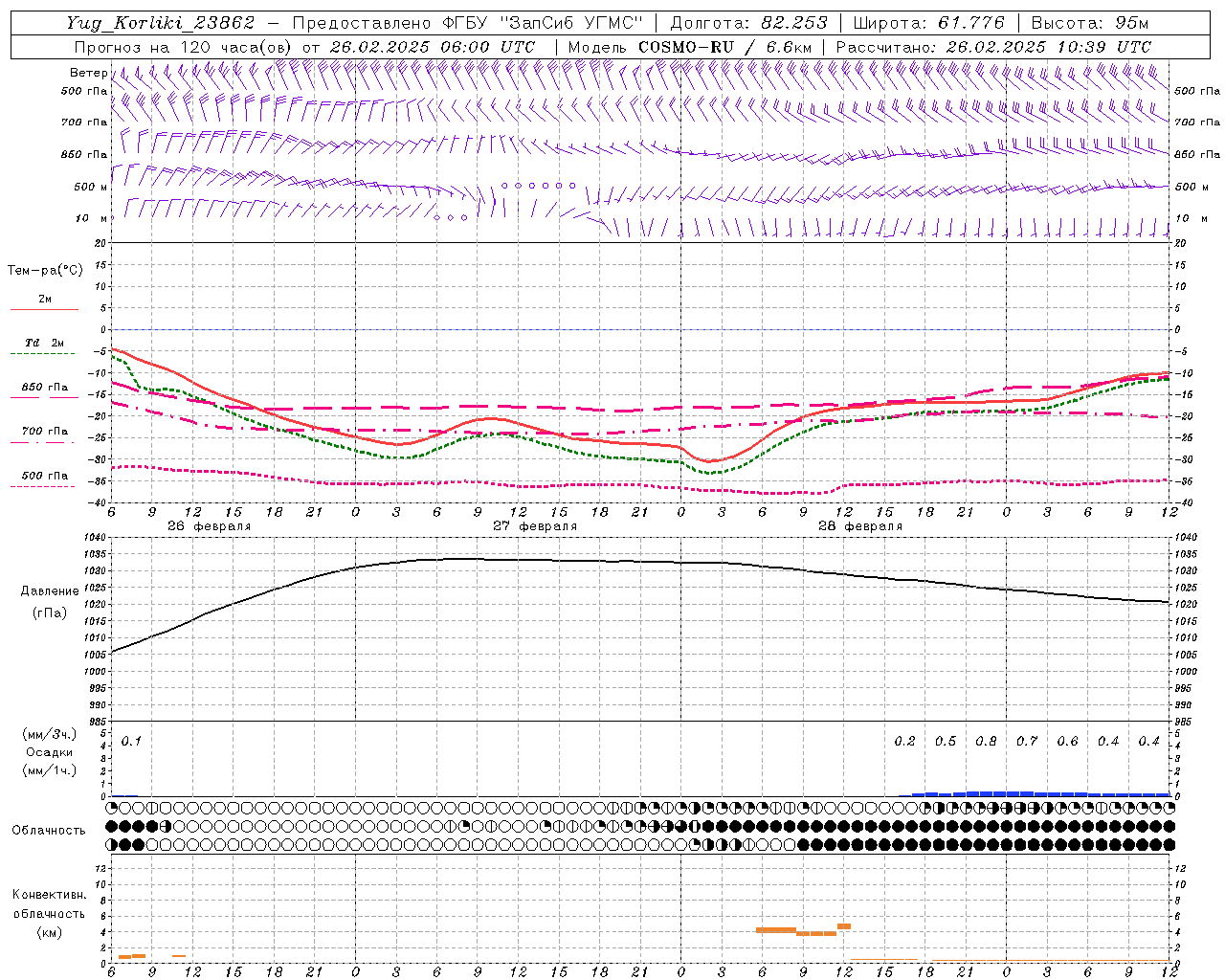Viewport: 1225px width, 980px height.
Task: Click the Осадки panel label
Action: (x=50, y=752)
